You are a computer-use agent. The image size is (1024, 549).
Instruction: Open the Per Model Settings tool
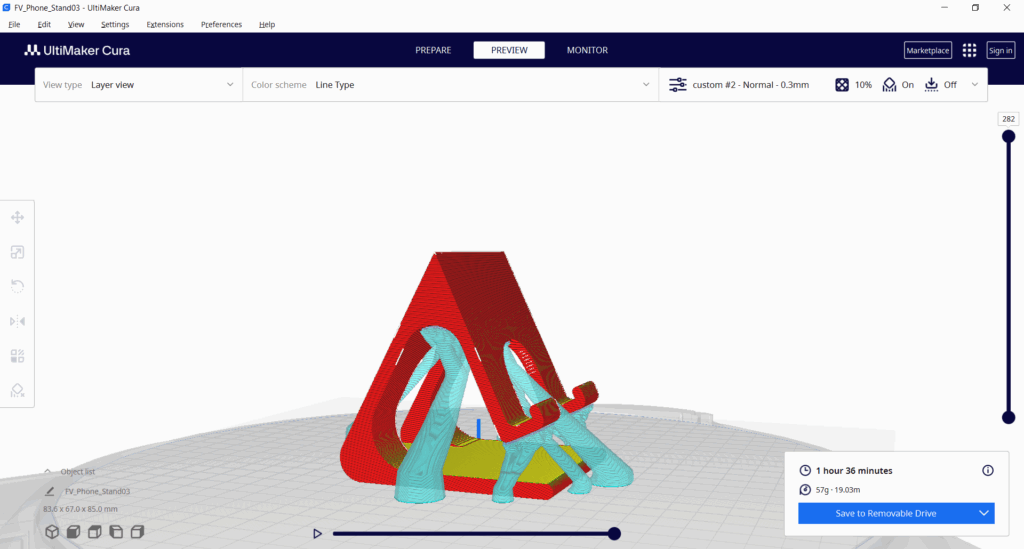coord(18,356)
